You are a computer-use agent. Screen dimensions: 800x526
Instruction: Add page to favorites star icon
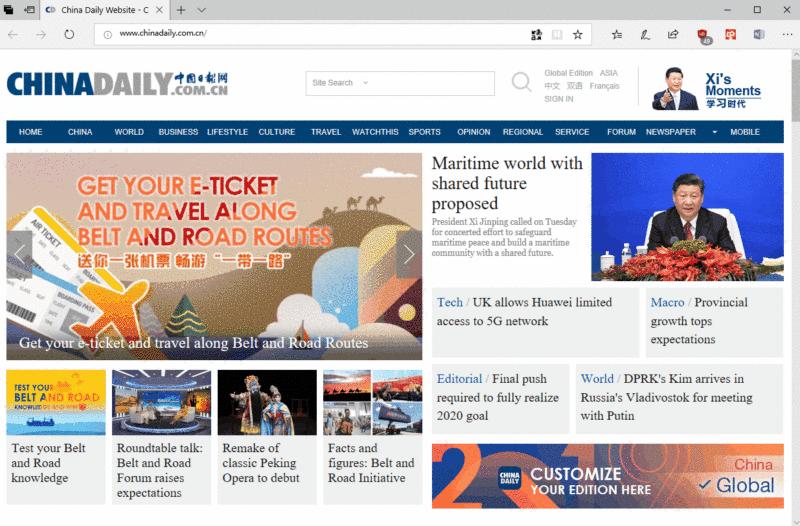click(x=578, y=35)
